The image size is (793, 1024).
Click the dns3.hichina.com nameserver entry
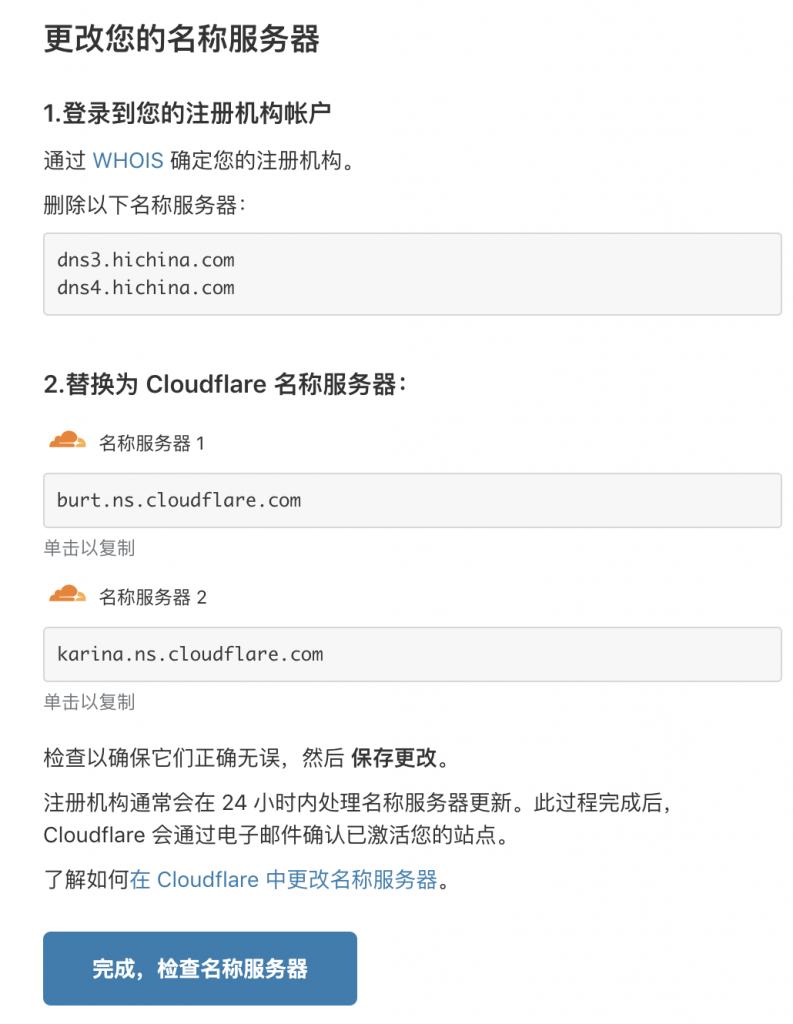pos(146,260)
